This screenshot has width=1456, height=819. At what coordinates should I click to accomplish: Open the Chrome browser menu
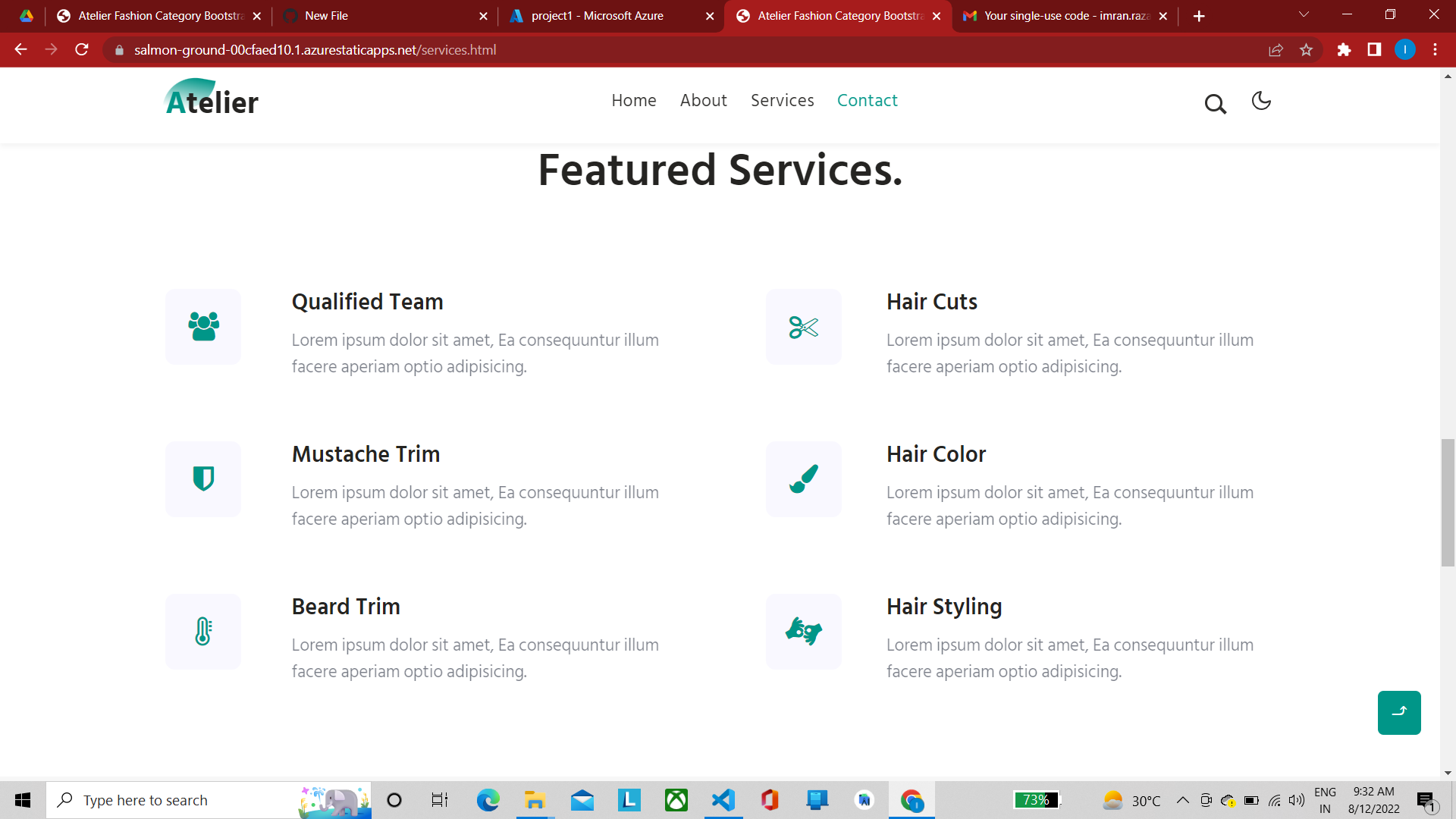1434,50
